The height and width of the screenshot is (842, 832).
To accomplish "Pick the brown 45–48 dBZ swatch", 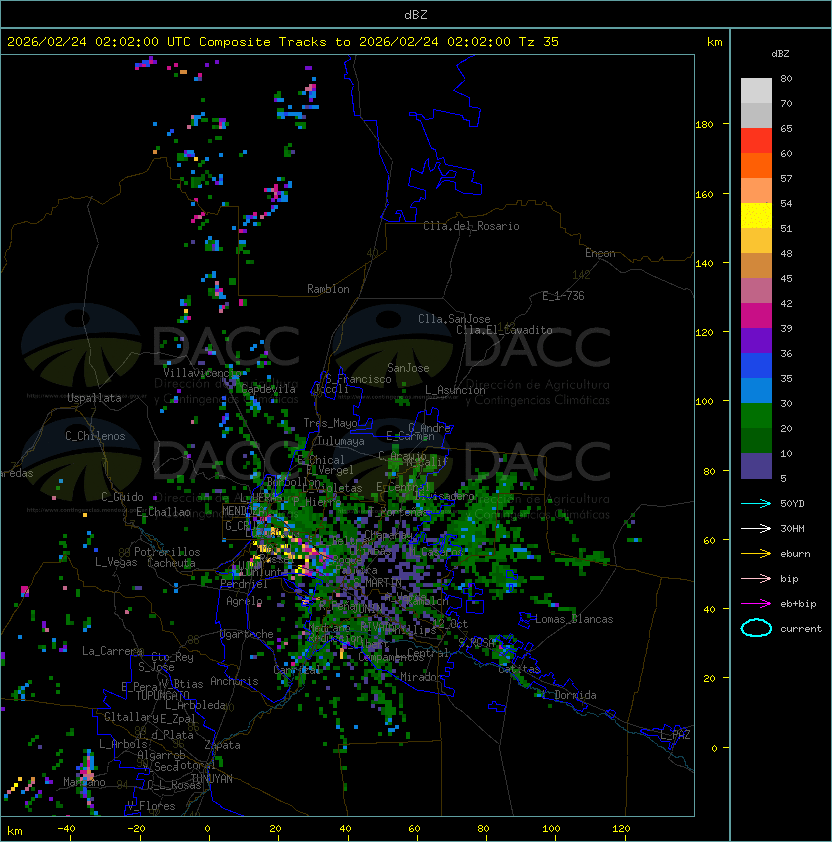I will pyautogui.click(x=756, y=266).
